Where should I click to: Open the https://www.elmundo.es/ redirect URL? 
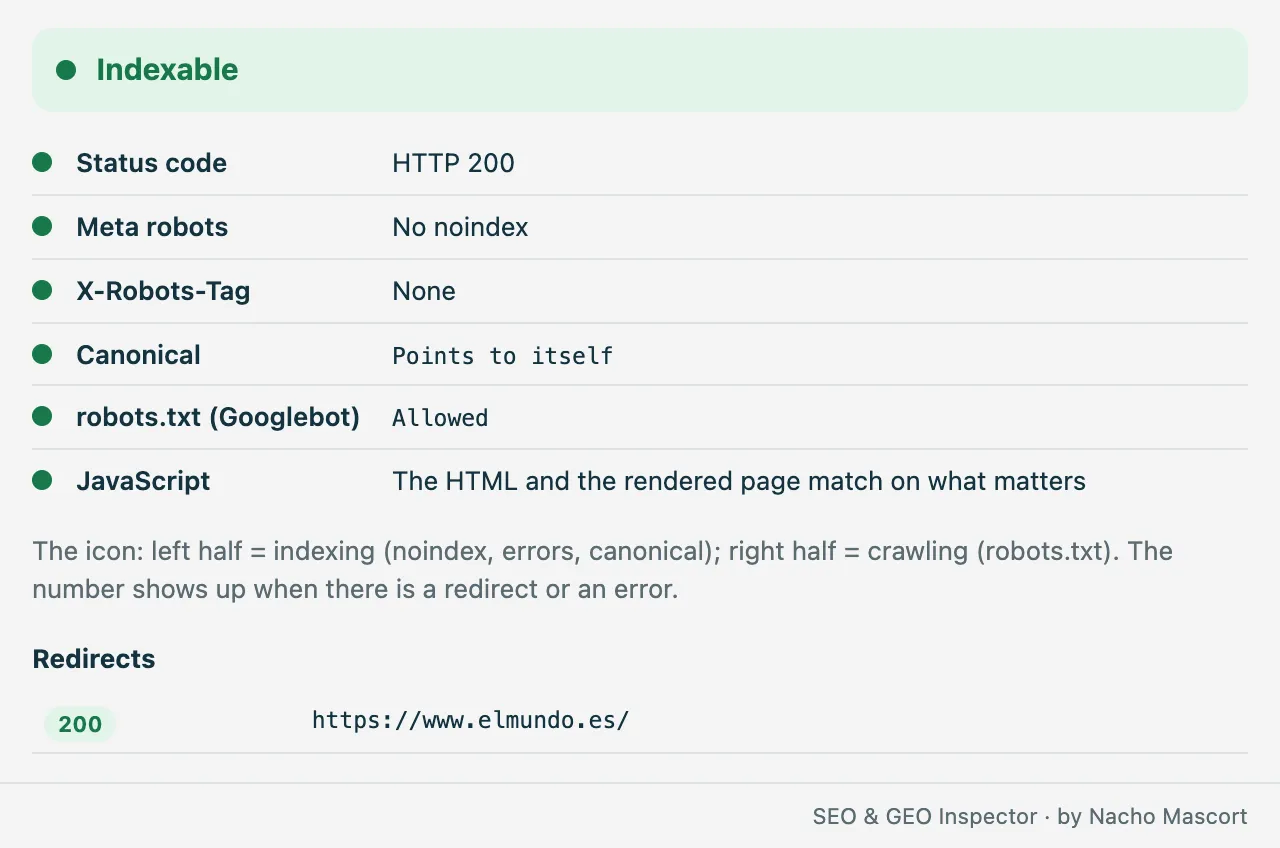click(x=470, y=720)
